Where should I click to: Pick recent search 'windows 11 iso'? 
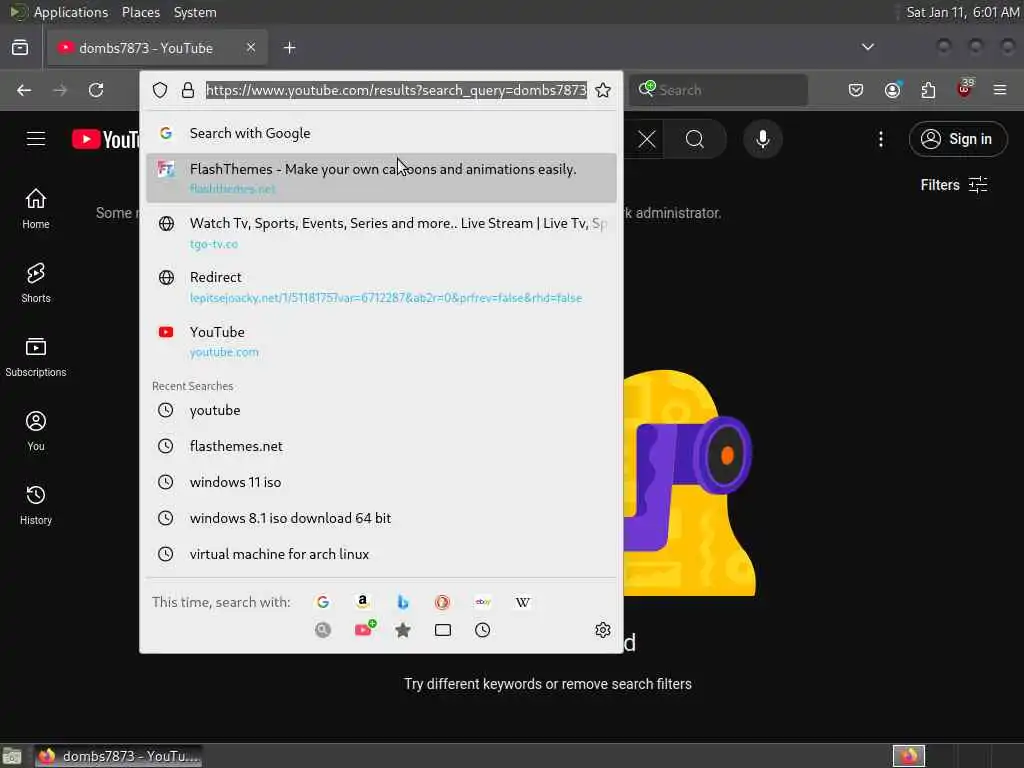pyautogui.click(x=381, y=482)
